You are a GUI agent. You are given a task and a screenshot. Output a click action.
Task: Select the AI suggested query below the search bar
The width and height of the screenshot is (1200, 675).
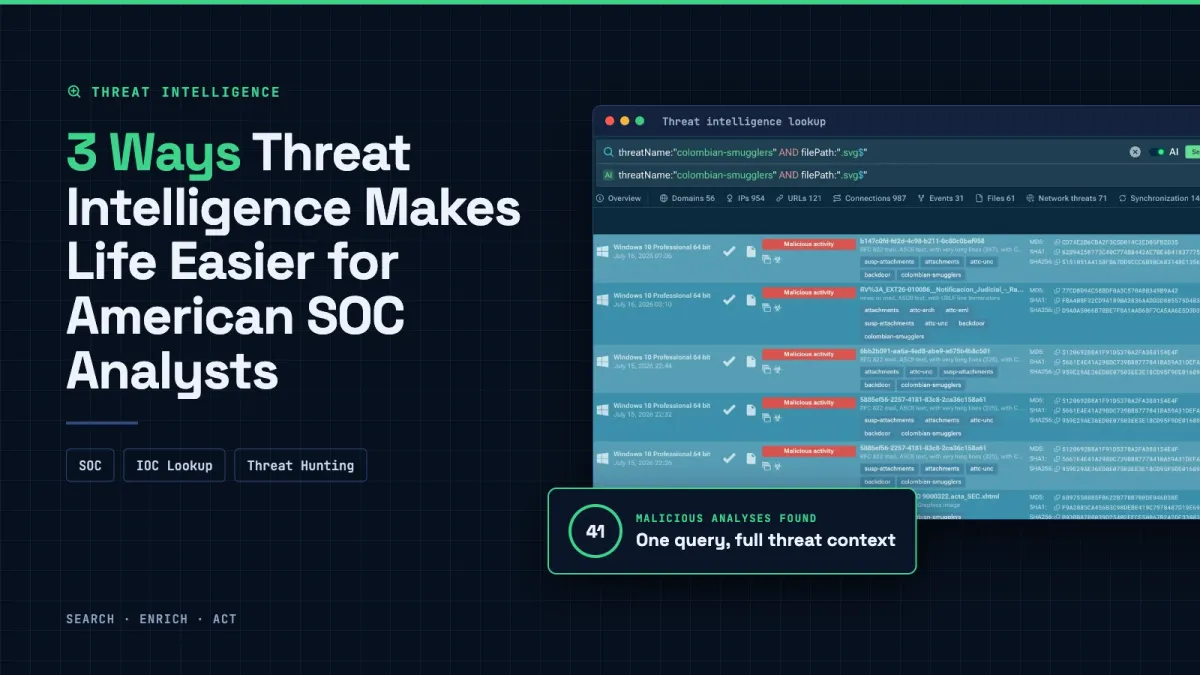[742, 175]
